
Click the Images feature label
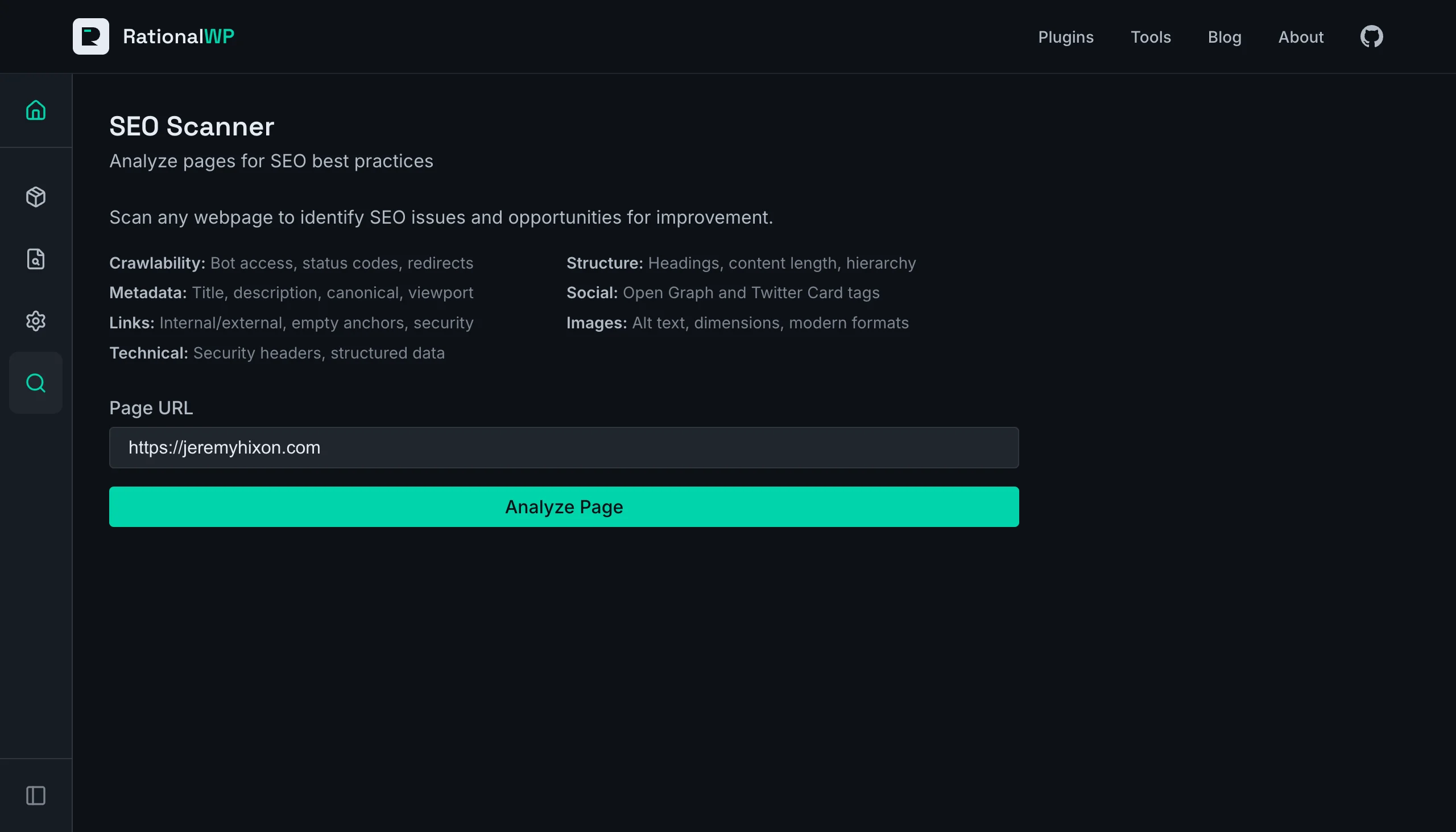tap(595, 322)
